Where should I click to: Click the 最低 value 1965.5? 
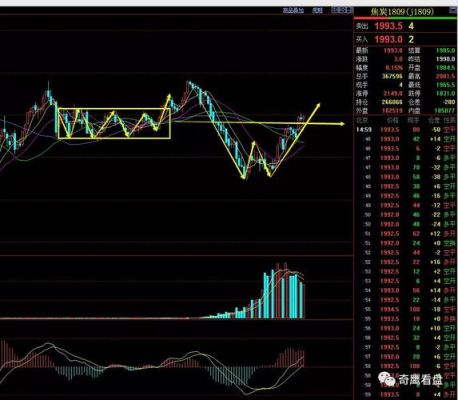tap(446, 85)
